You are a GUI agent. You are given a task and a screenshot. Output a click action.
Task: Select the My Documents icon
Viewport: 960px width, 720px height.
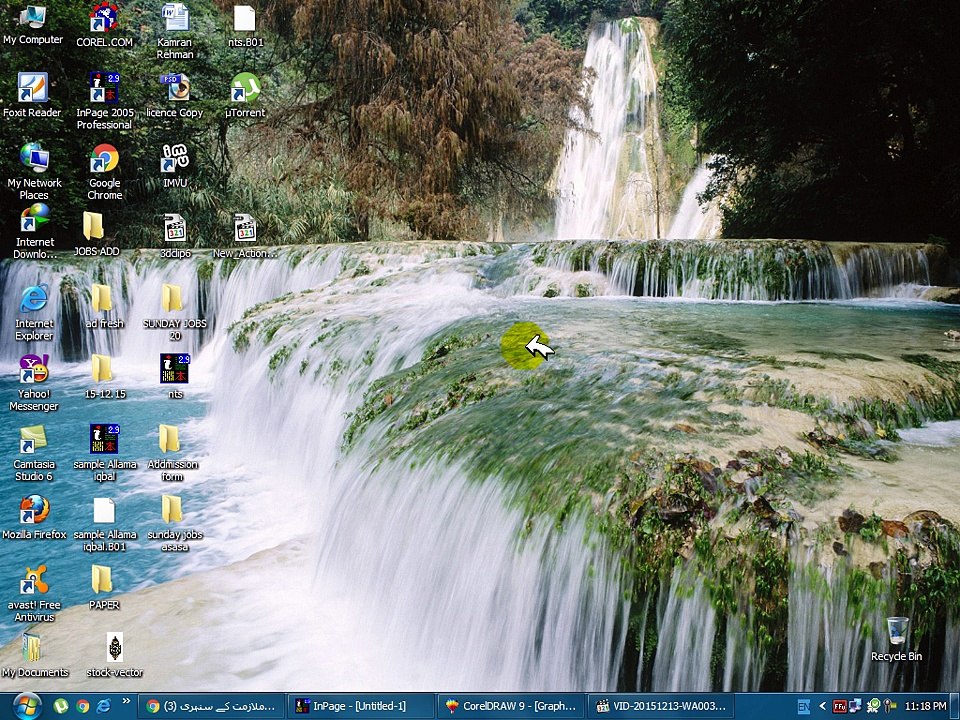34,656
